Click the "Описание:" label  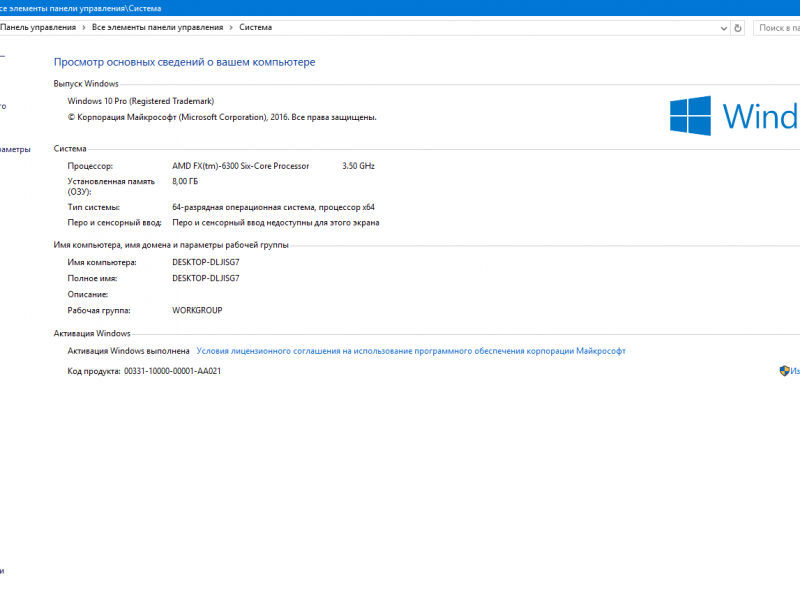coord(88,294)
